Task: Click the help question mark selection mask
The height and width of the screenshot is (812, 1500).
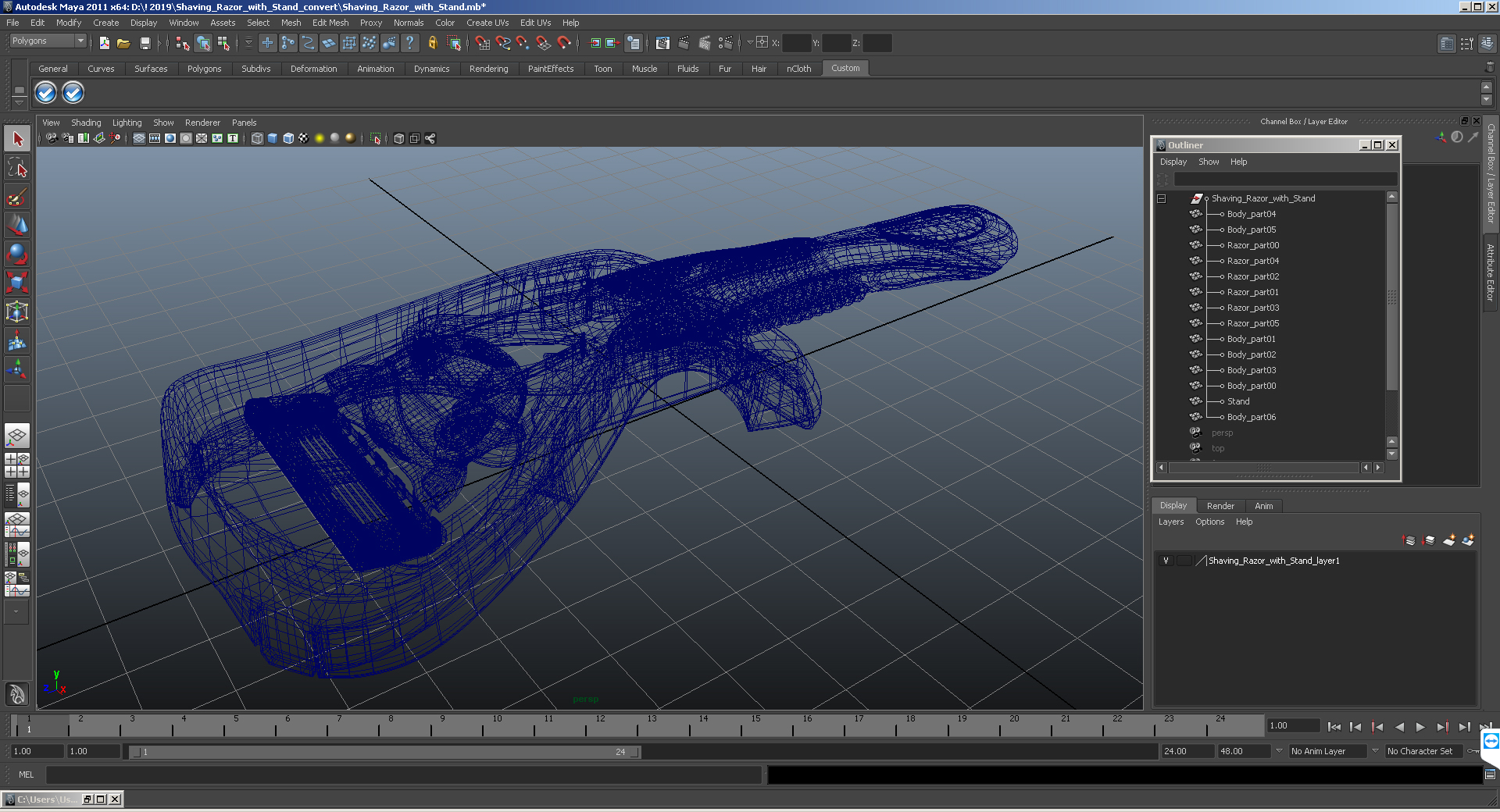Action: (409, 43)
